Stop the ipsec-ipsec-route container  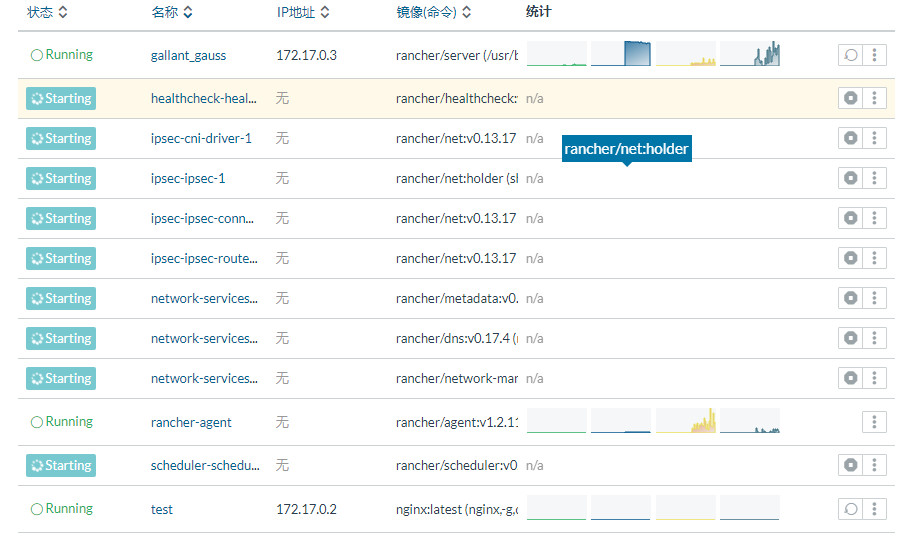click(850, 258)
